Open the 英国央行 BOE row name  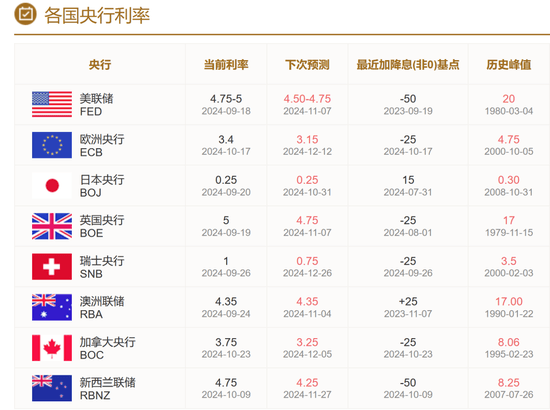coord(102,227)
